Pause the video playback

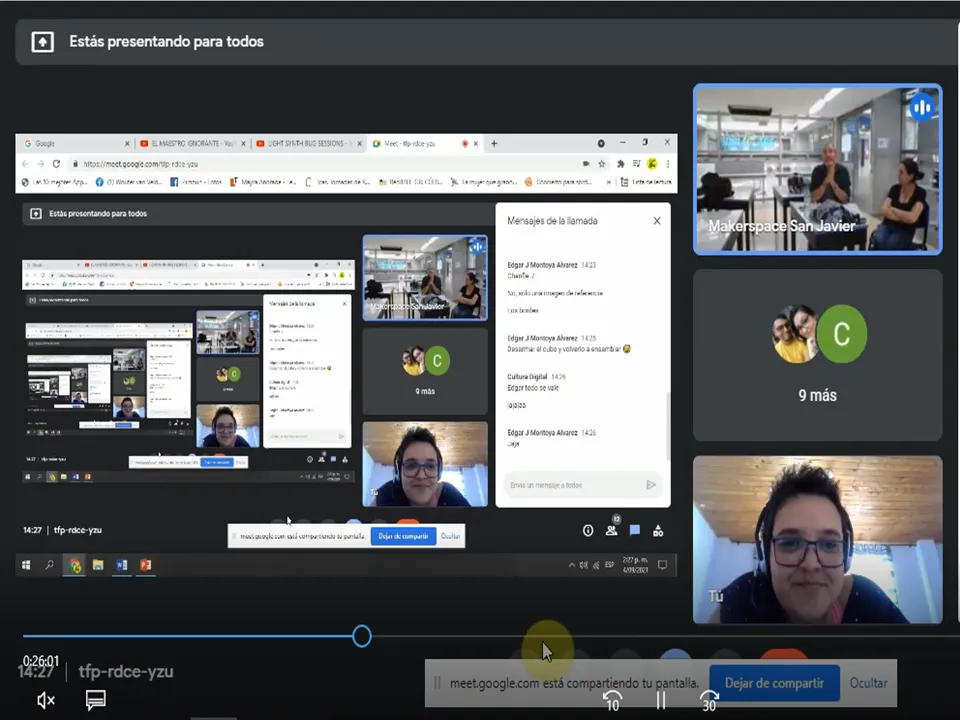click(x=661, y=700)
